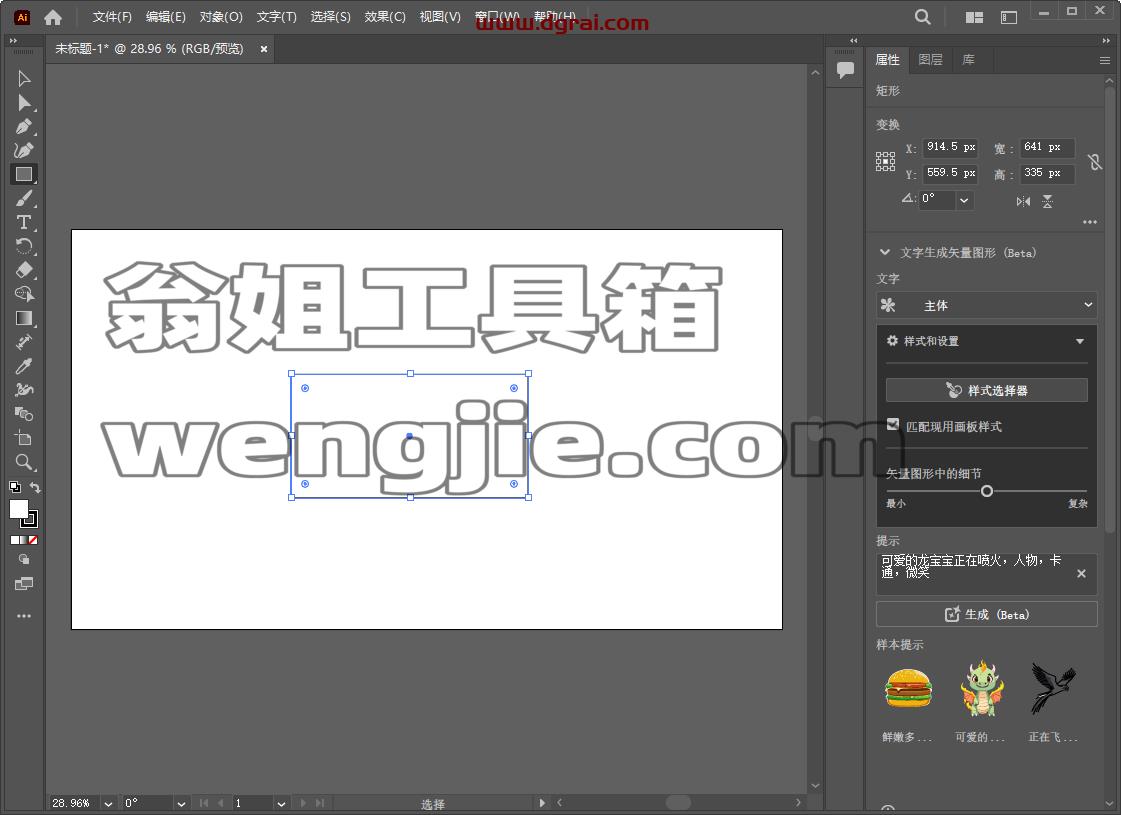Select the Rectangle tool

coord(24,174)
